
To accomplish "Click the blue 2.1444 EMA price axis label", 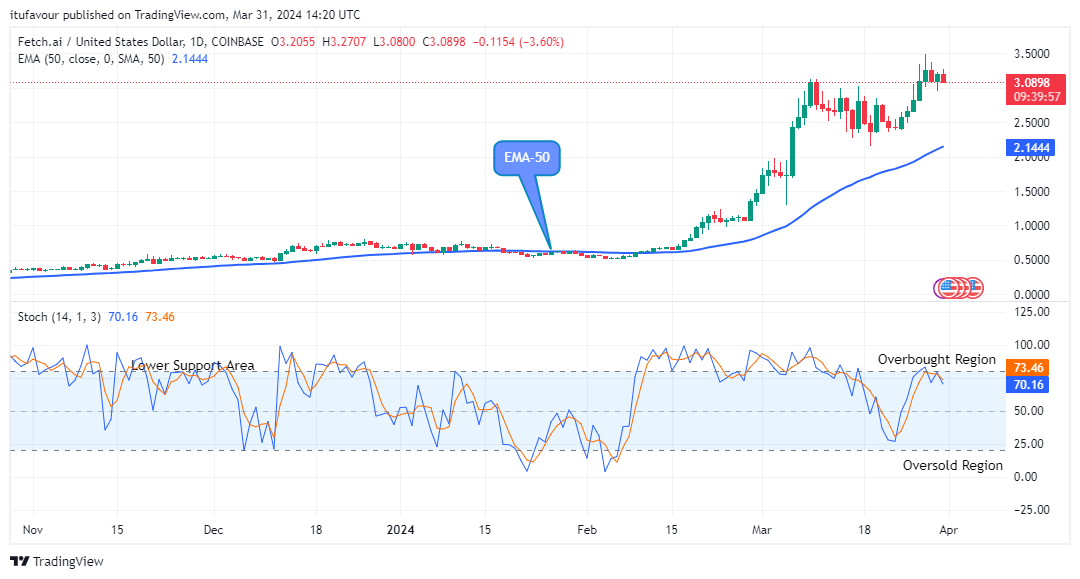I will 1032,147.
